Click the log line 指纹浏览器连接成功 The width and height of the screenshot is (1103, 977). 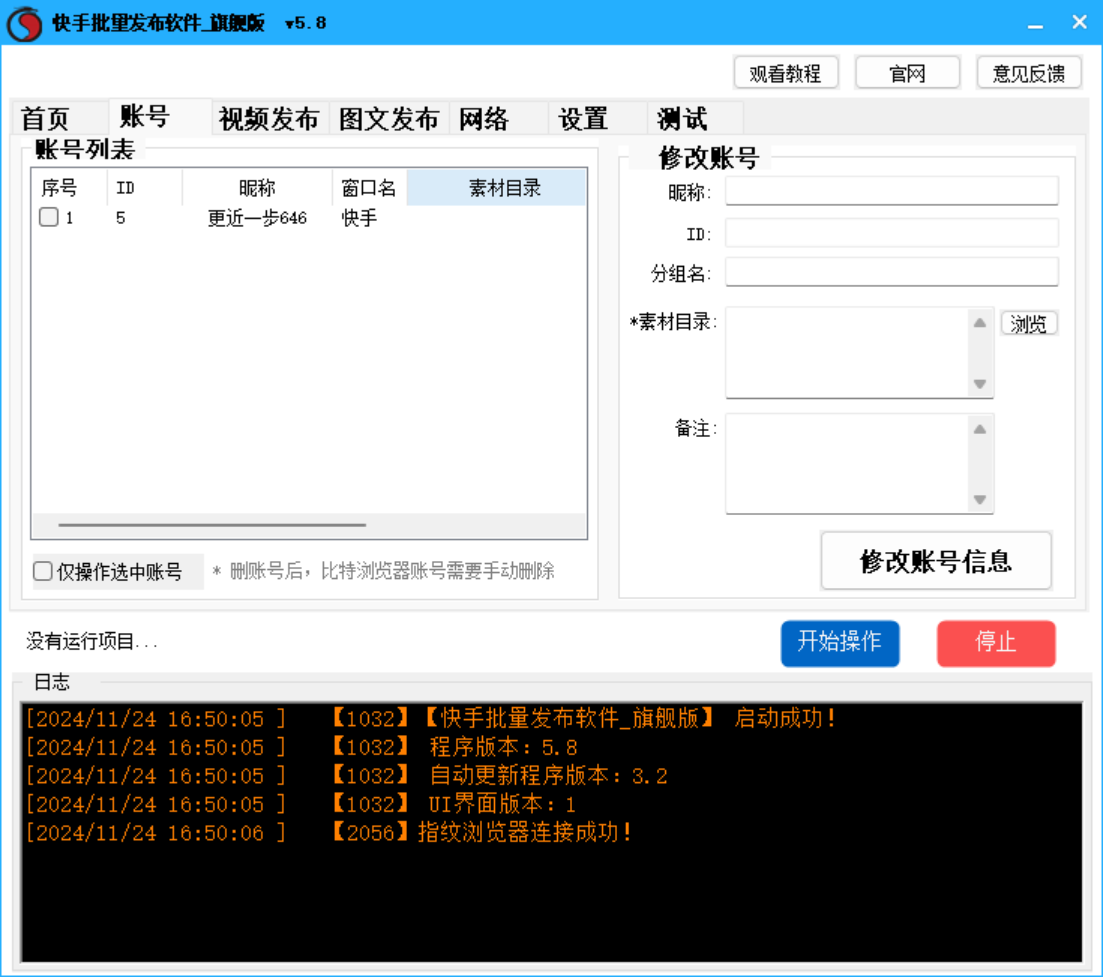coord(329,833)
